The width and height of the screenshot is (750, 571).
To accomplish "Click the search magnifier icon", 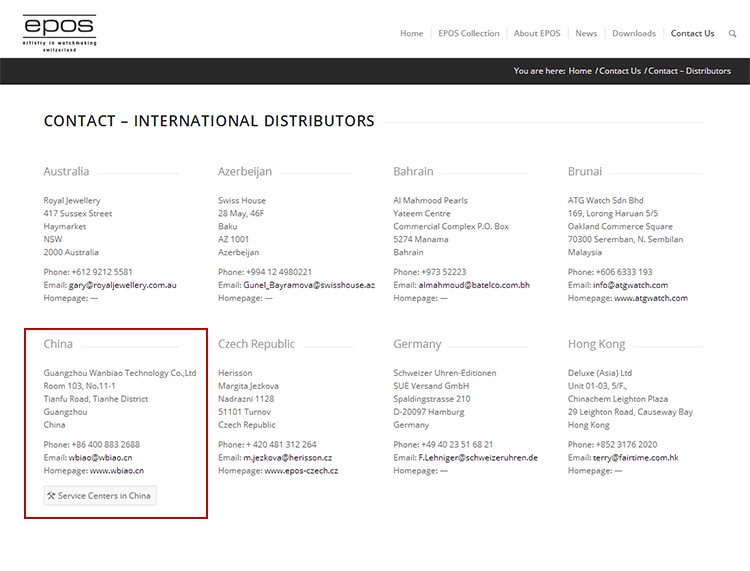I will (733, 33).
